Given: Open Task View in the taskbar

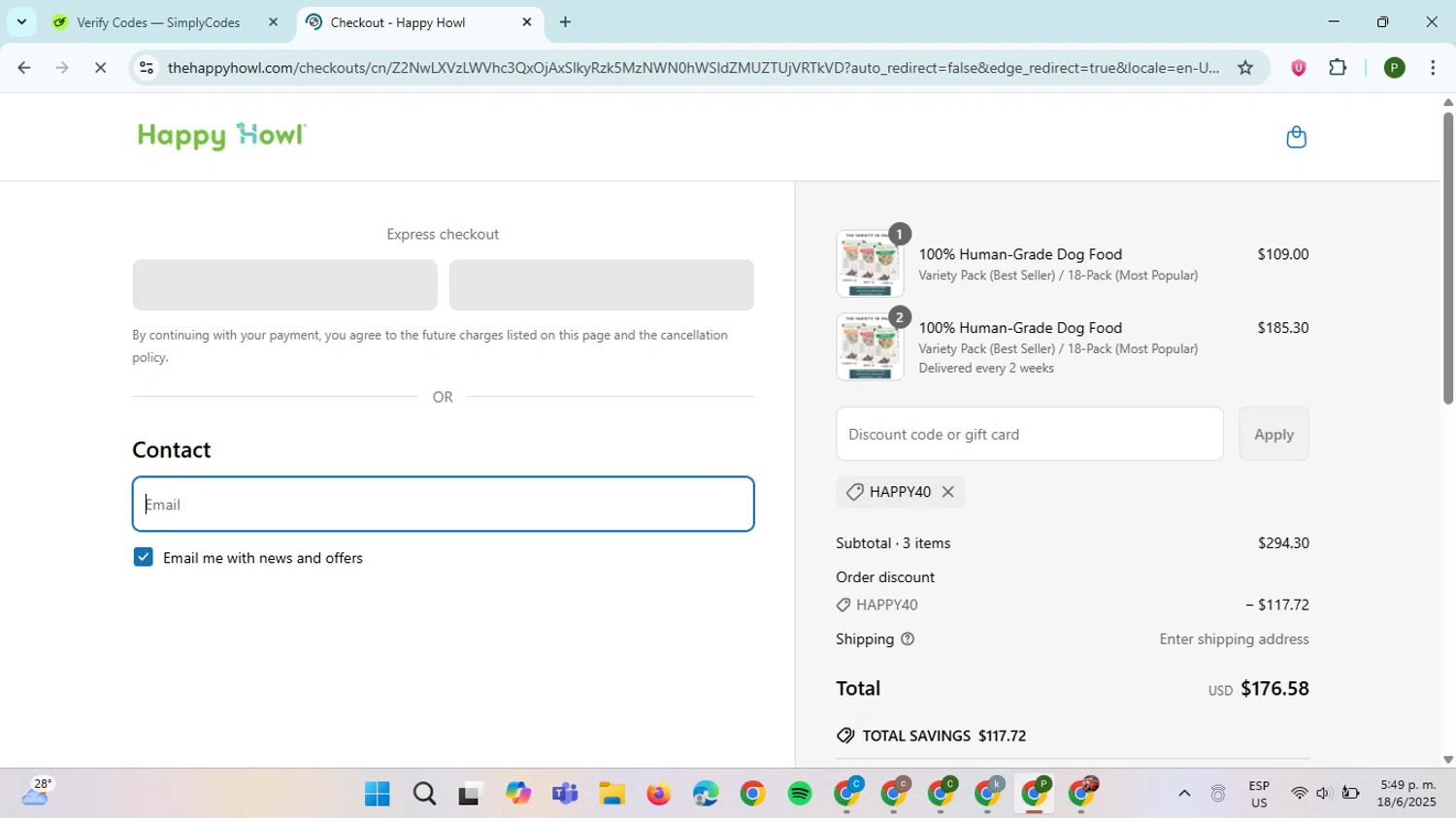Looking at the screenshot, I should (x=471, y=794).
